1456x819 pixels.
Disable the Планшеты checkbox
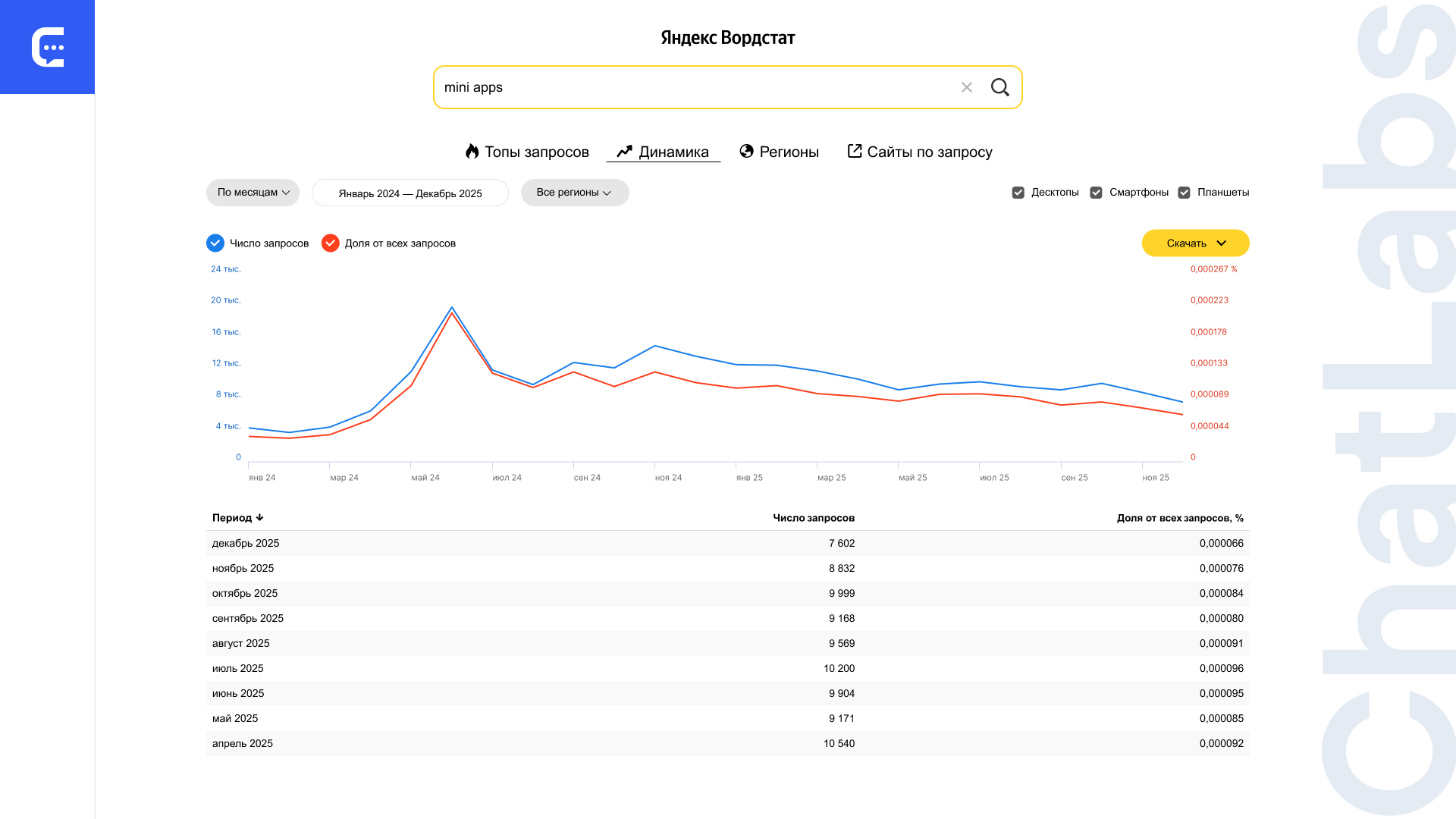(x=1184, y=193)
